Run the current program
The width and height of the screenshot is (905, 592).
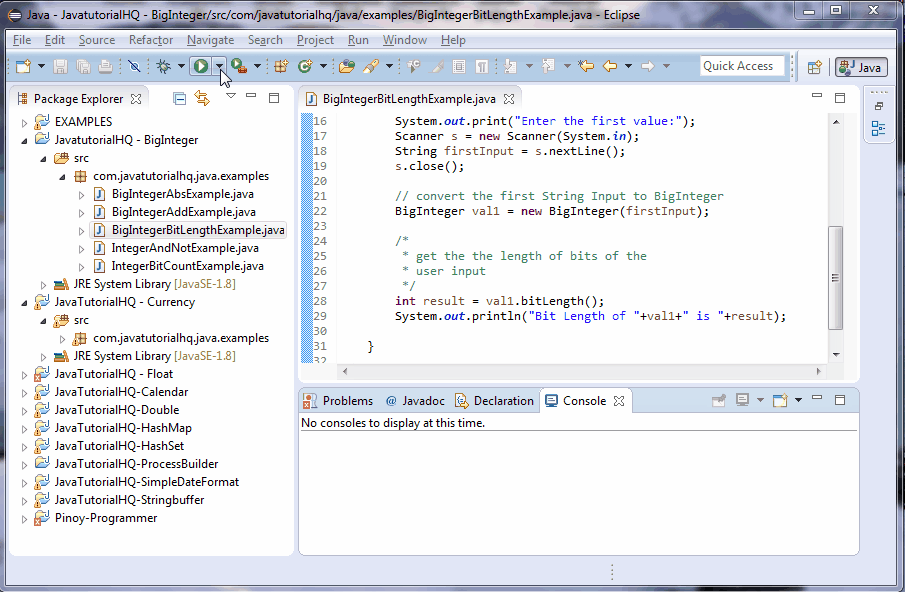[203, 67]
